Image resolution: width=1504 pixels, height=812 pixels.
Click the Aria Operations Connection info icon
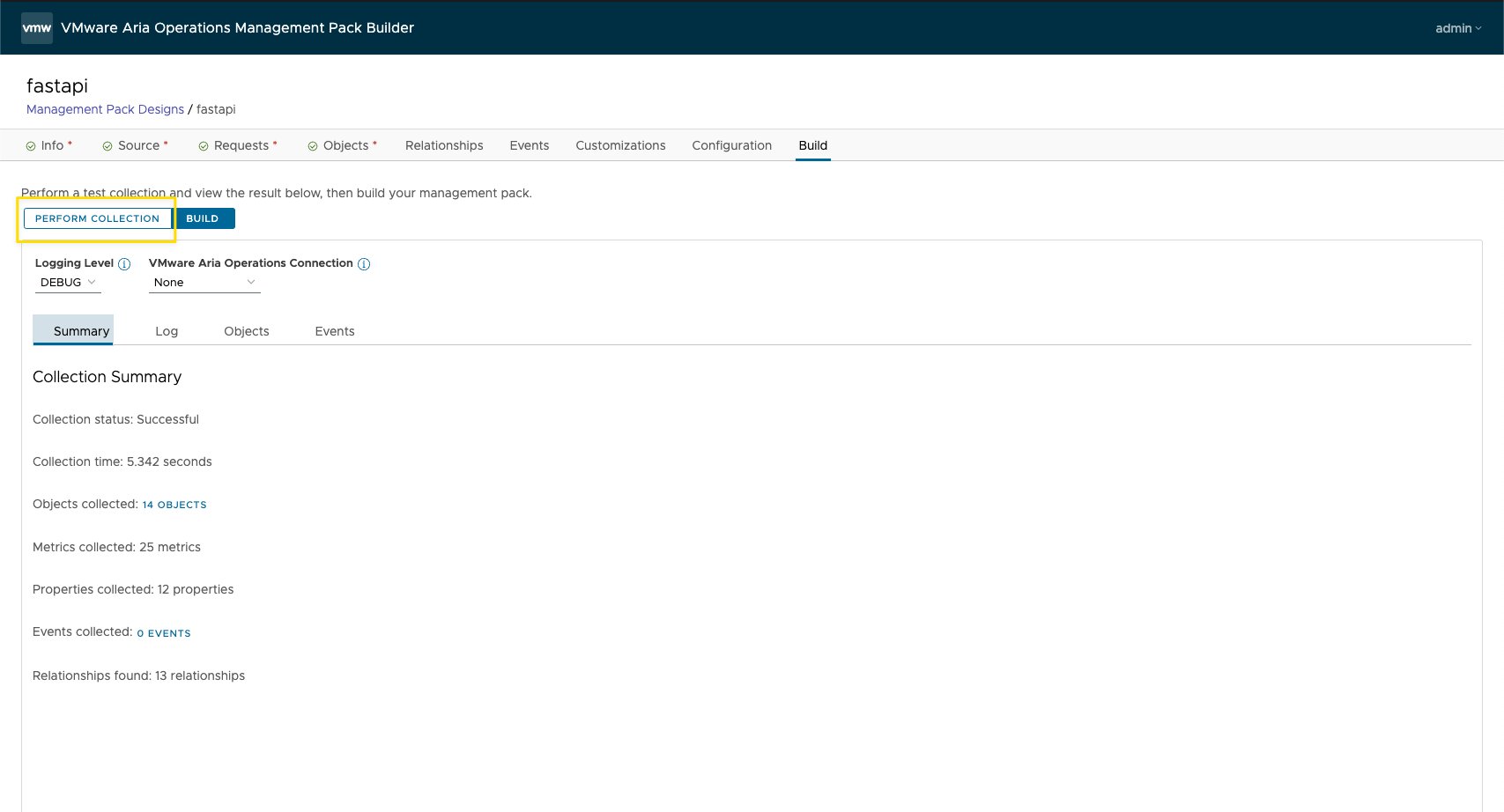[364, 264]
